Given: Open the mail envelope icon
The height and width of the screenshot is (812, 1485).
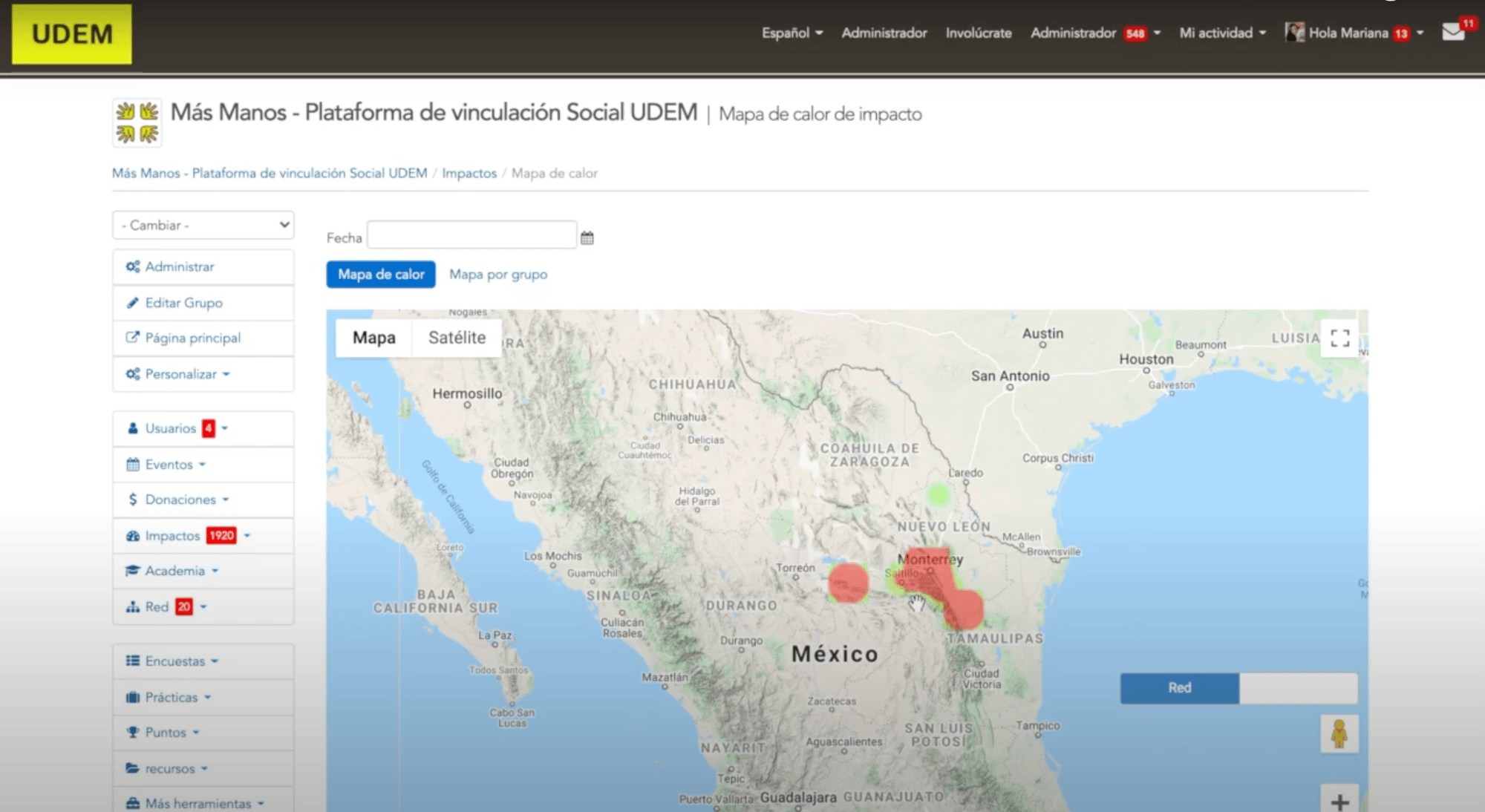Looking at the screenshot, I should (x=1453, y=32).
